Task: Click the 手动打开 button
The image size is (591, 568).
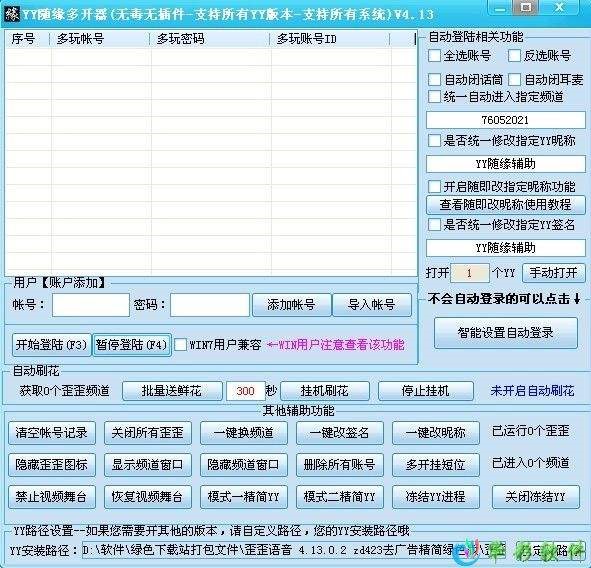Action: click(553, 273)
